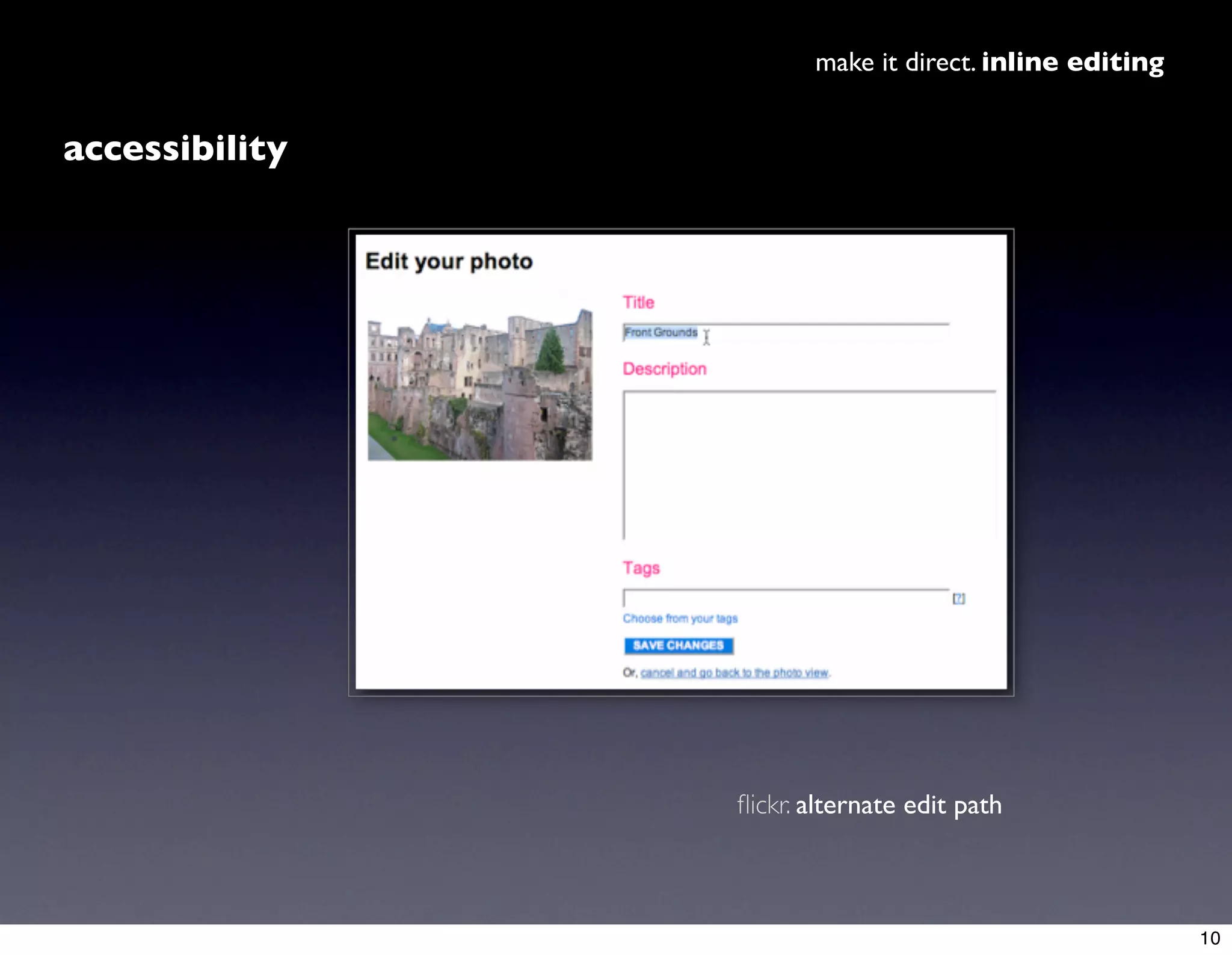Open the [?] tags help link
Screen dimensions: 1232x955
tap(959, 598)
